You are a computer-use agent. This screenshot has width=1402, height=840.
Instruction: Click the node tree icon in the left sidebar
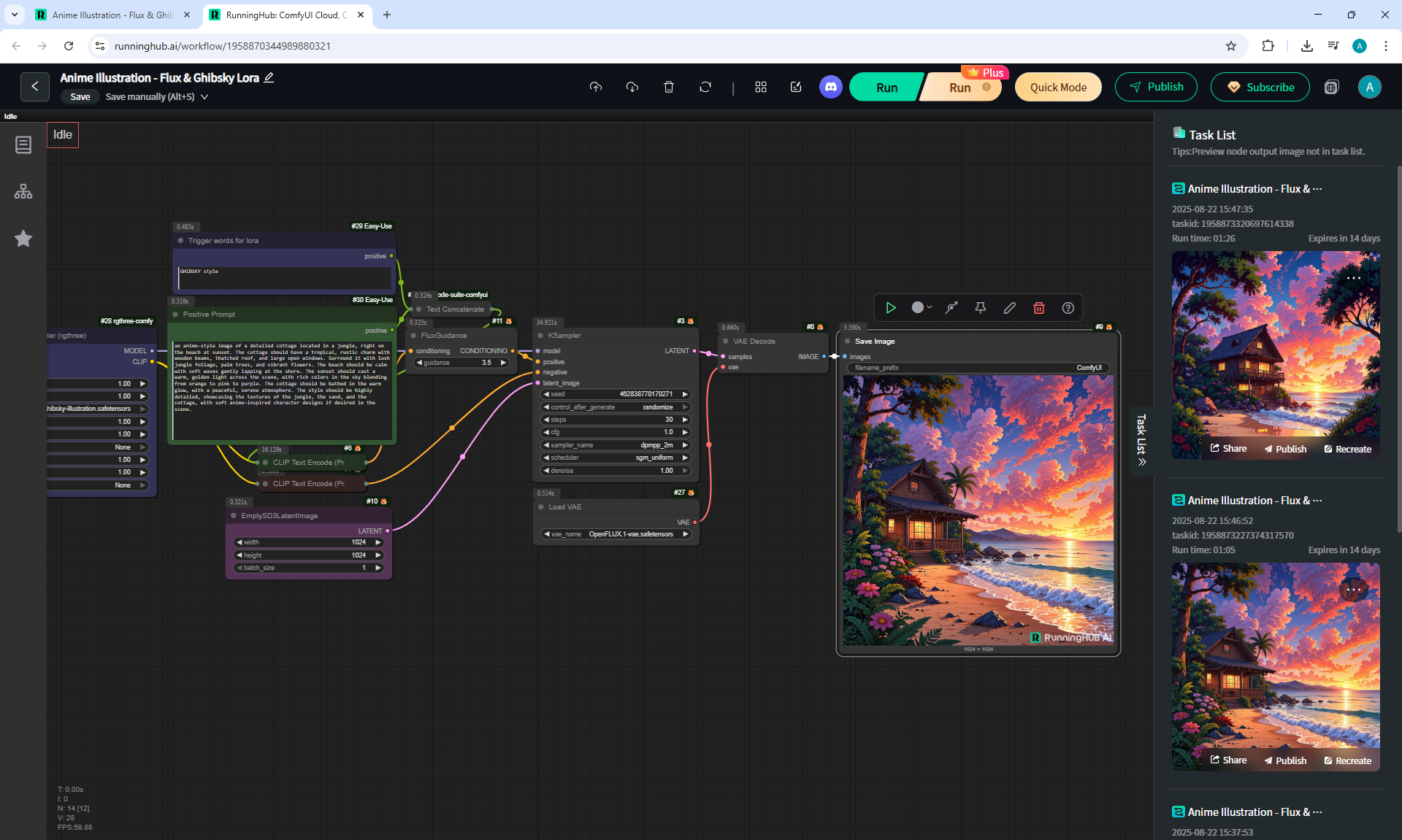tap(23, 192)
